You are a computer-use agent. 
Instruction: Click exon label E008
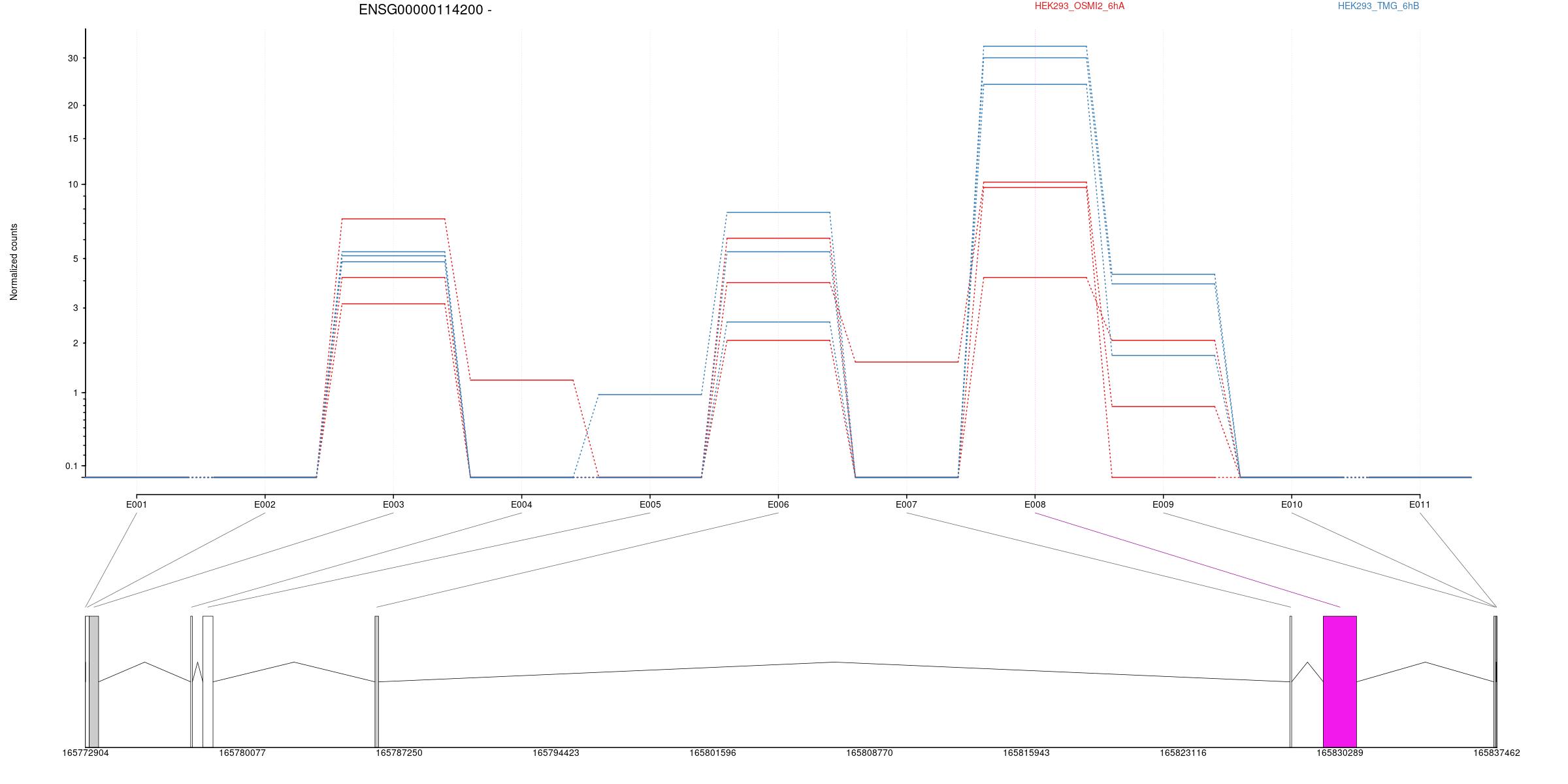1035,504
